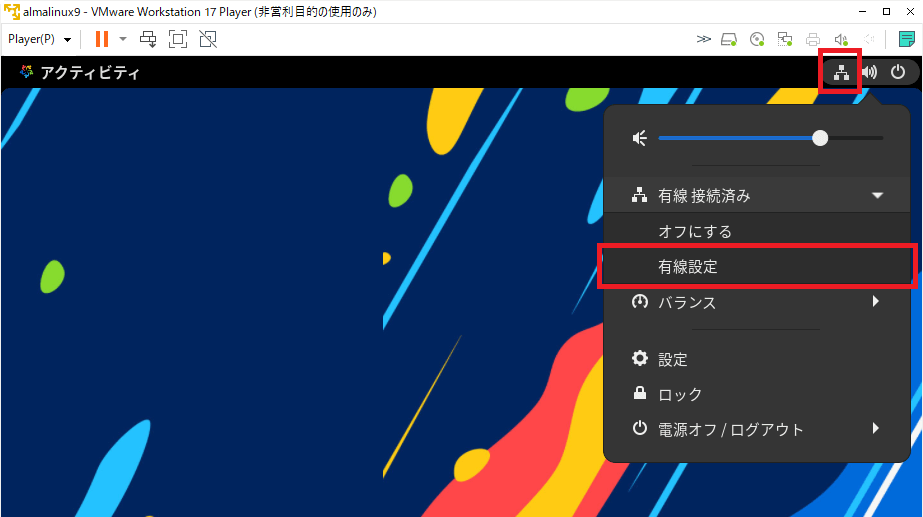
Task: Select オフにする to disable wired connection
Action: point(695,231)
